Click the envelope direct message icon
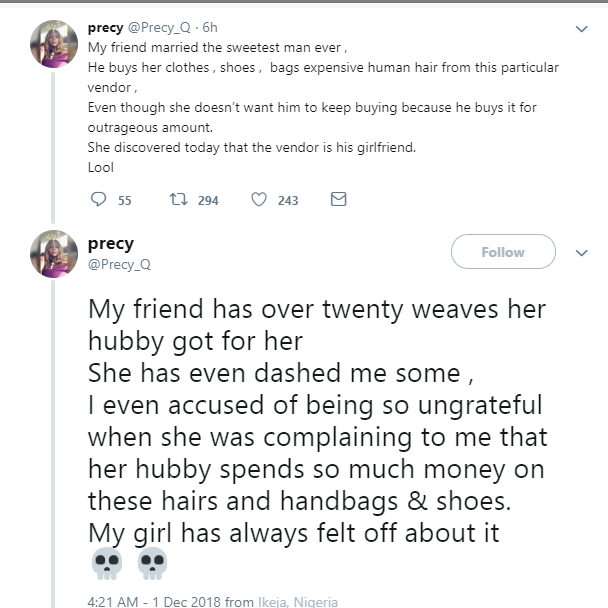Viewport: 608px width, 608px height. (x=338, y=200)
